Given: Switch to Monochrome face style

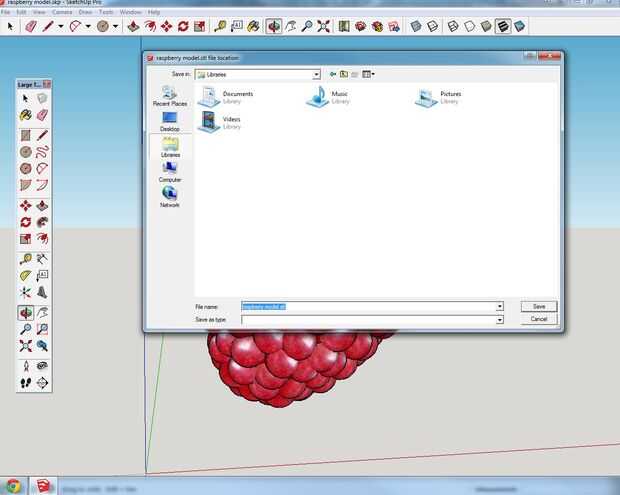Looking at the screenshot, I should click(519, 26).
